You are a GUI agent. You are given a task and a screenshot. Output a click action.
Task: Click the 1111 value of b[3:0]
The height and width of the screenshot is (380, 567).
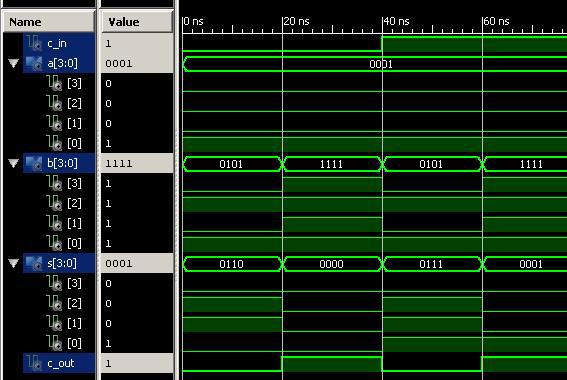pyautogui.click(x=119, y=163)
